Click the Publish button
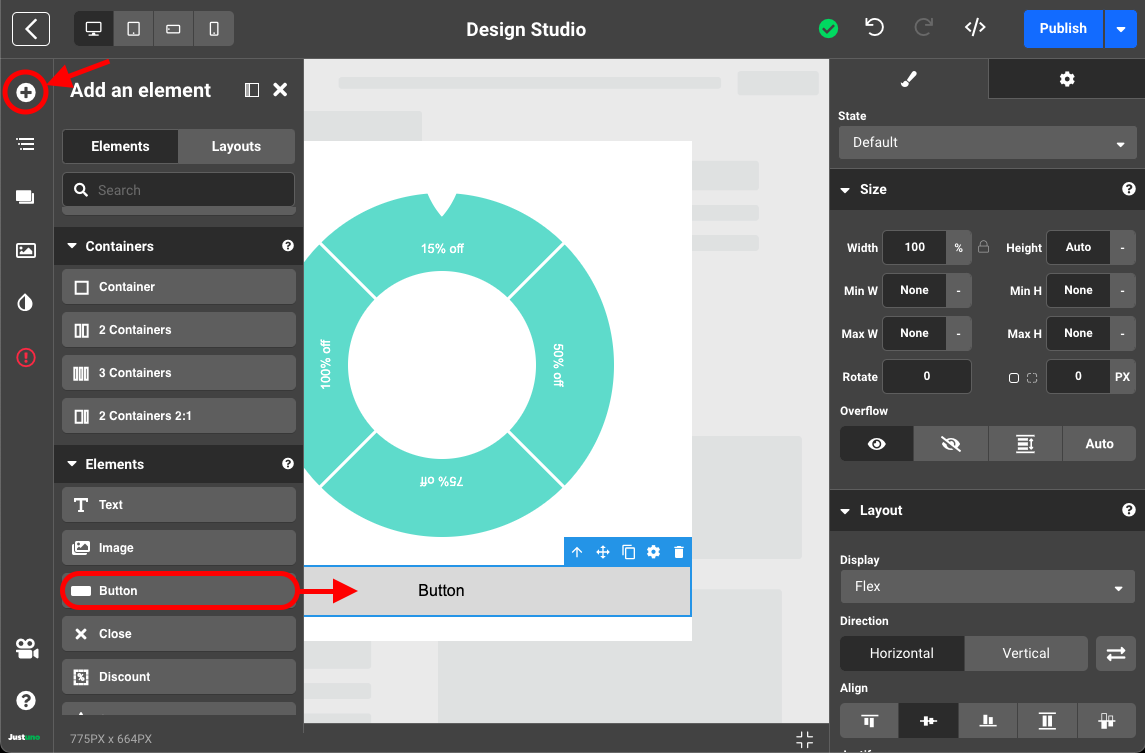1145x753 pixels. point(1062,29)
